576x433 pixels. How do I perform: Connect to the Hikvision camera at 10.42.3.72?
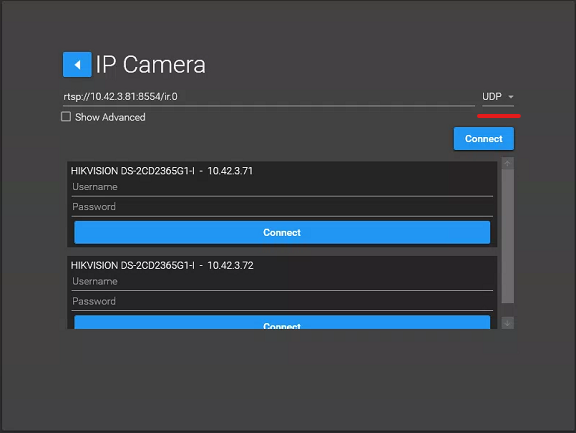click(x=282, y=322)
